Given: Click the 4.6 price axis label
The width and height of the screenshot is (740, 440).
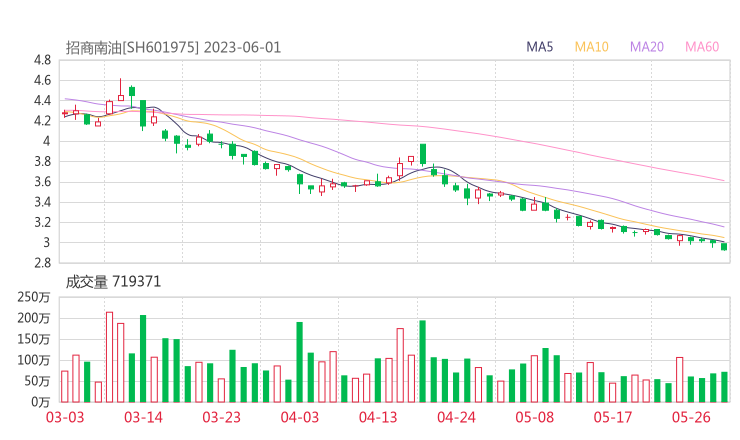Looking at the screenshot, I should (42, 80).
